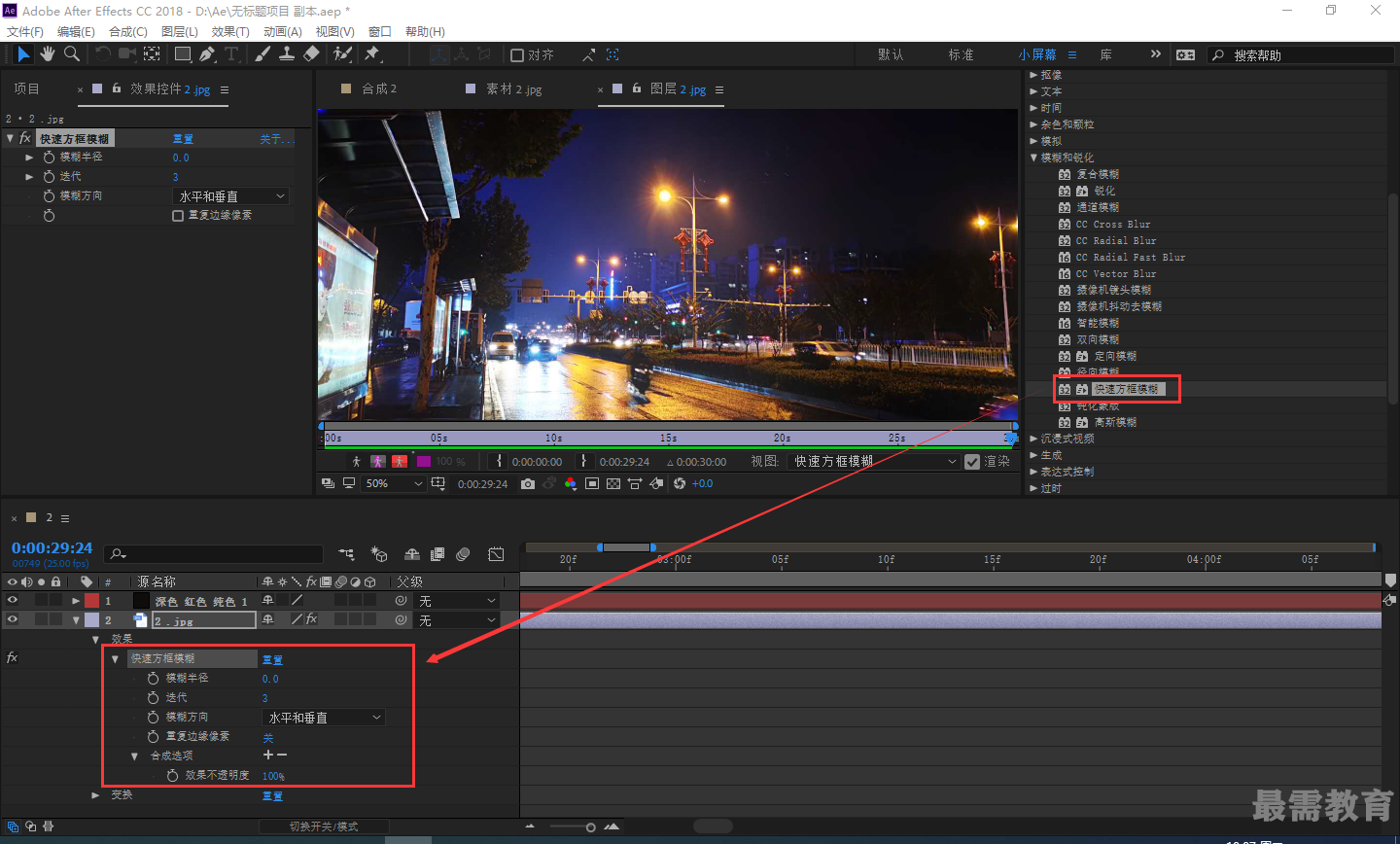Select the Brush tool
The image size is (1400, 844).
tap(263, 54)
